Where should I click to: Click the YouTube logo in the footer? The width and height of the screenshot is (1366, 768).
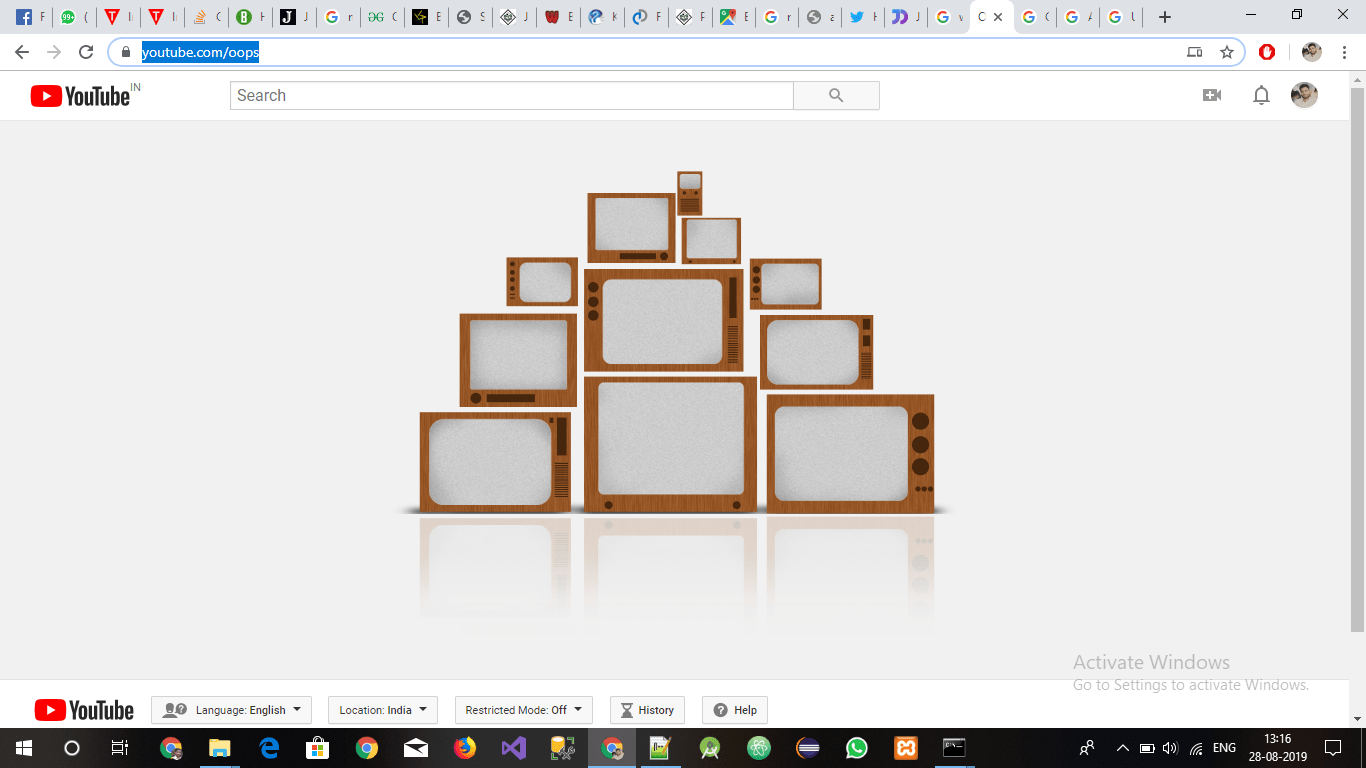point(84,710)
